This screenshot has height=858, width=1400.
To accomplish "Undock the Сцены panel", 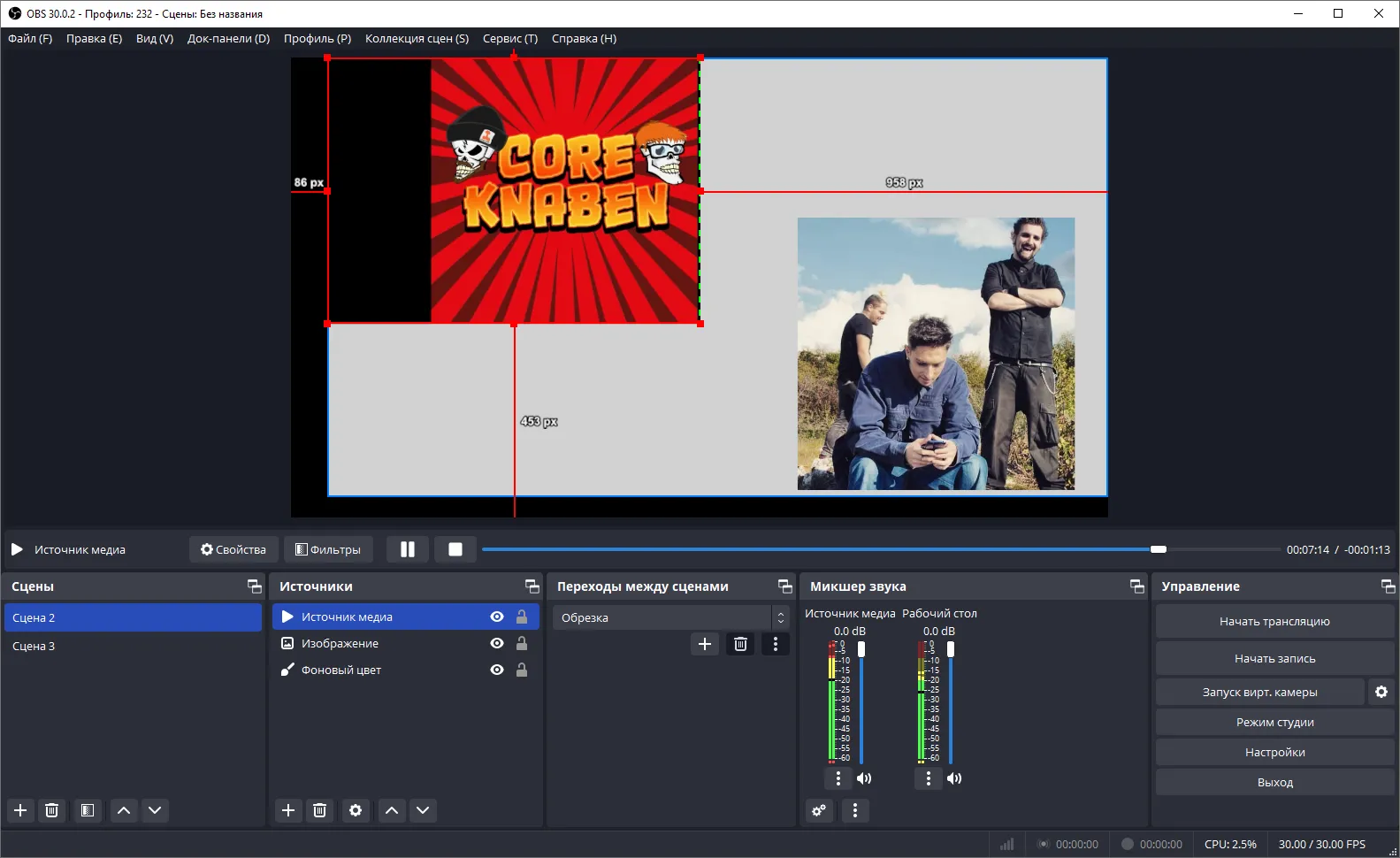I will point(255,586).
